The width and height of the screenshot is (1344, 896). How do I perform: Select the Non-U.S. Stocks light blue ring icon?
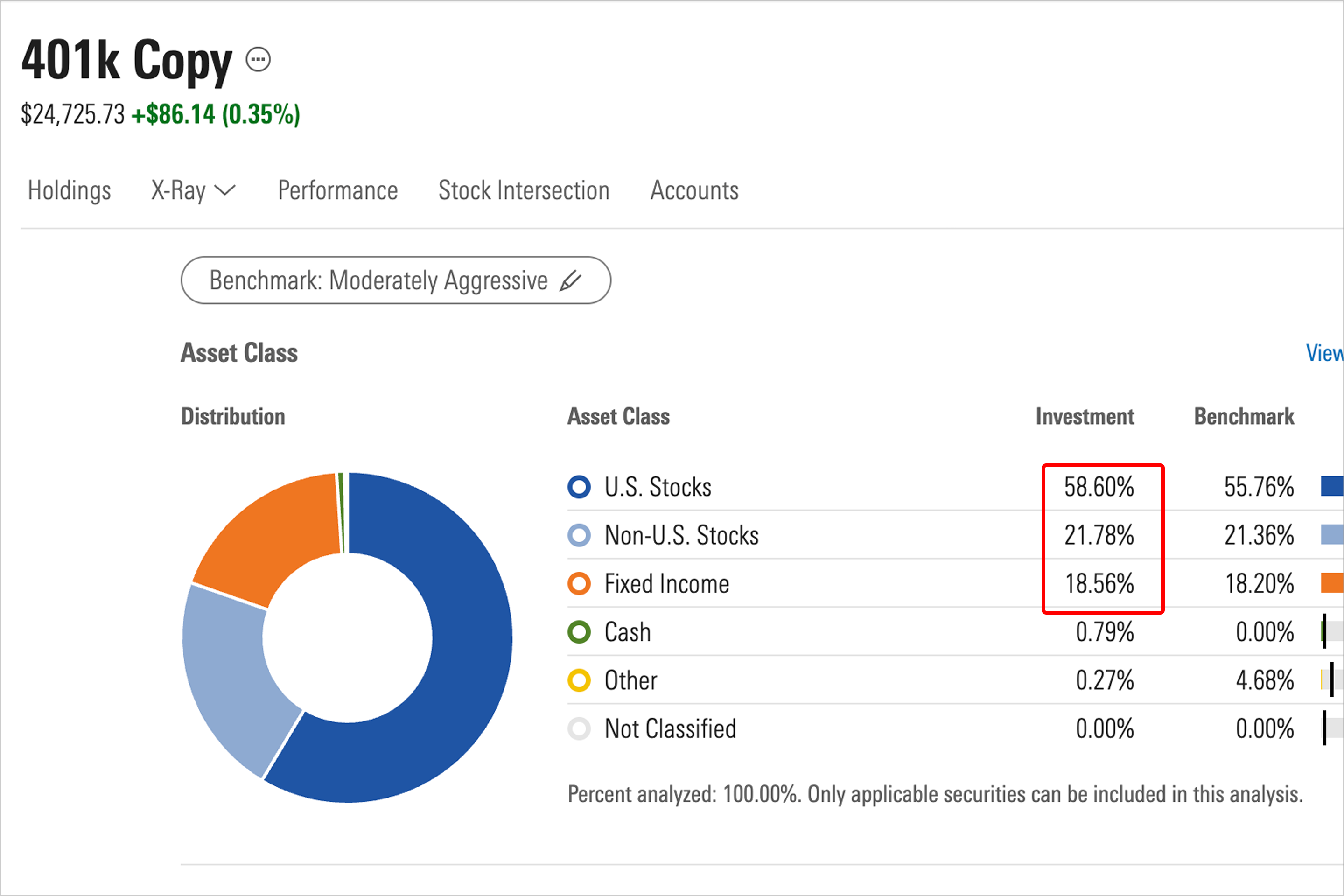tap(579, 535)
